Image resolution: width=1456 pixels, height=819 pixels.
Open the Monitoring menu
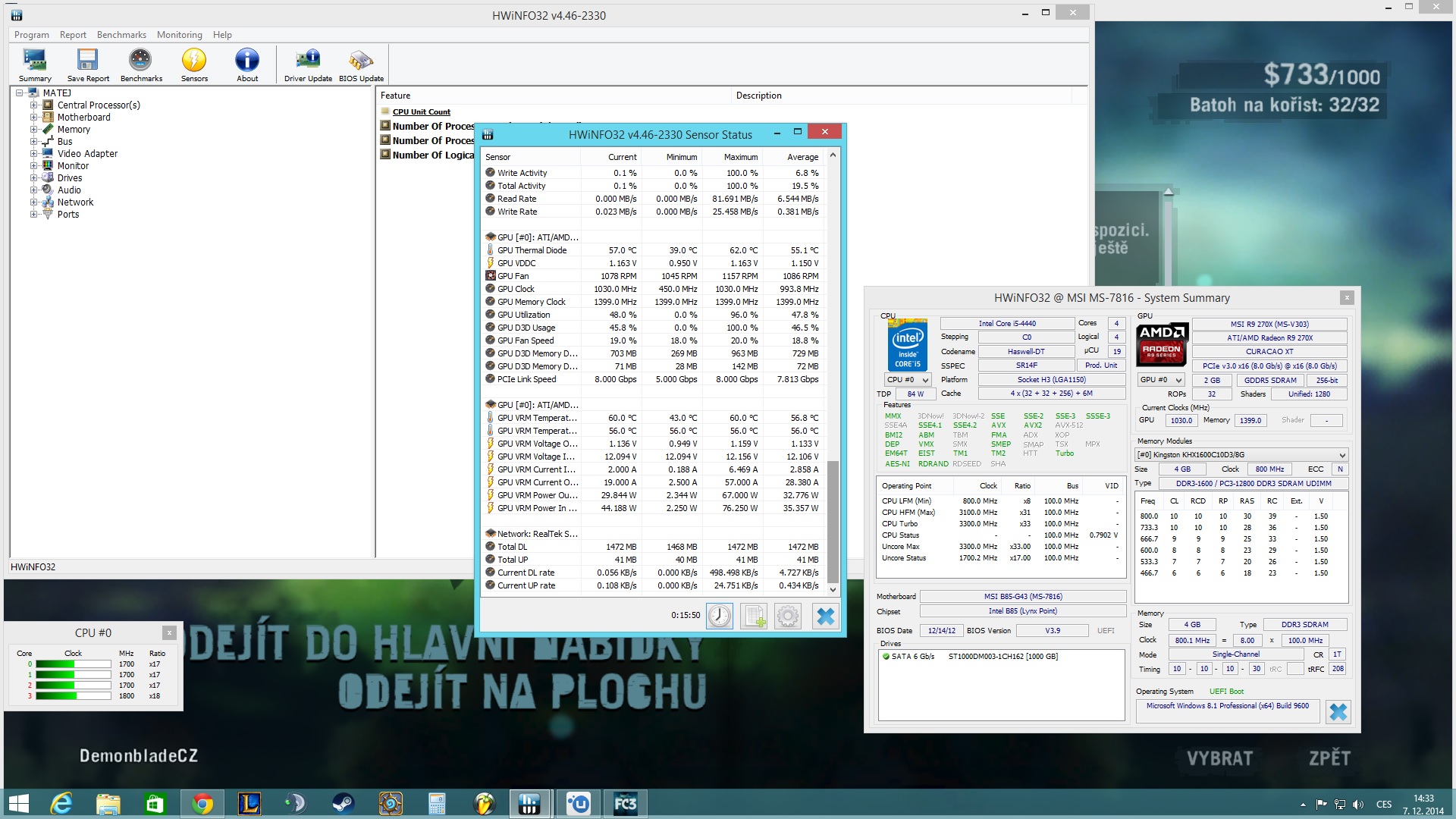pyautogui.click(x=180, y=35)
